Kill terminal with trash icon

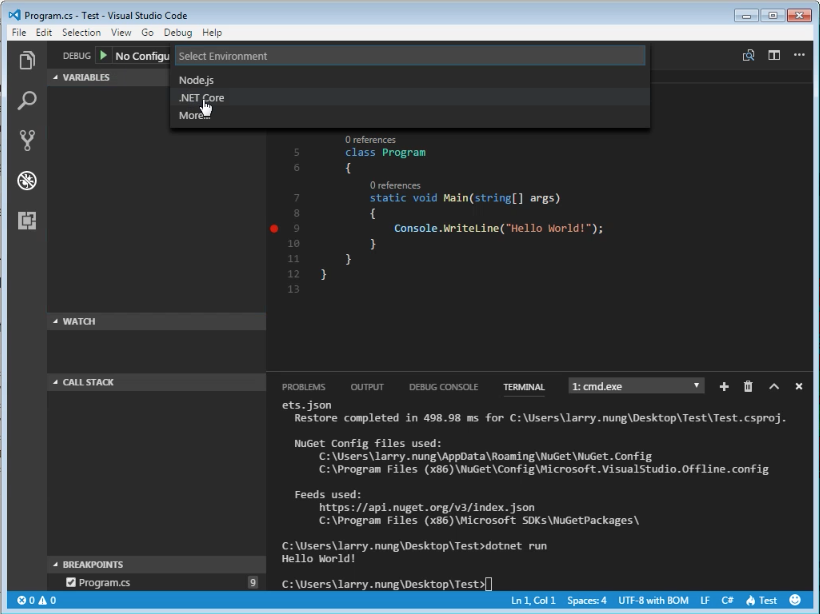pyautogui.click(x=748, y=386)
